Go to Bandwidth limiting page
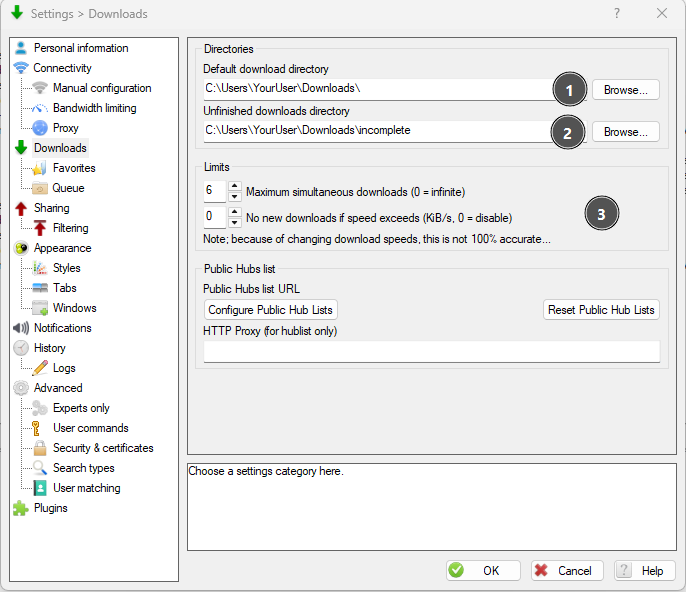The width and height of the screenshot is (686, 592). 94,108
